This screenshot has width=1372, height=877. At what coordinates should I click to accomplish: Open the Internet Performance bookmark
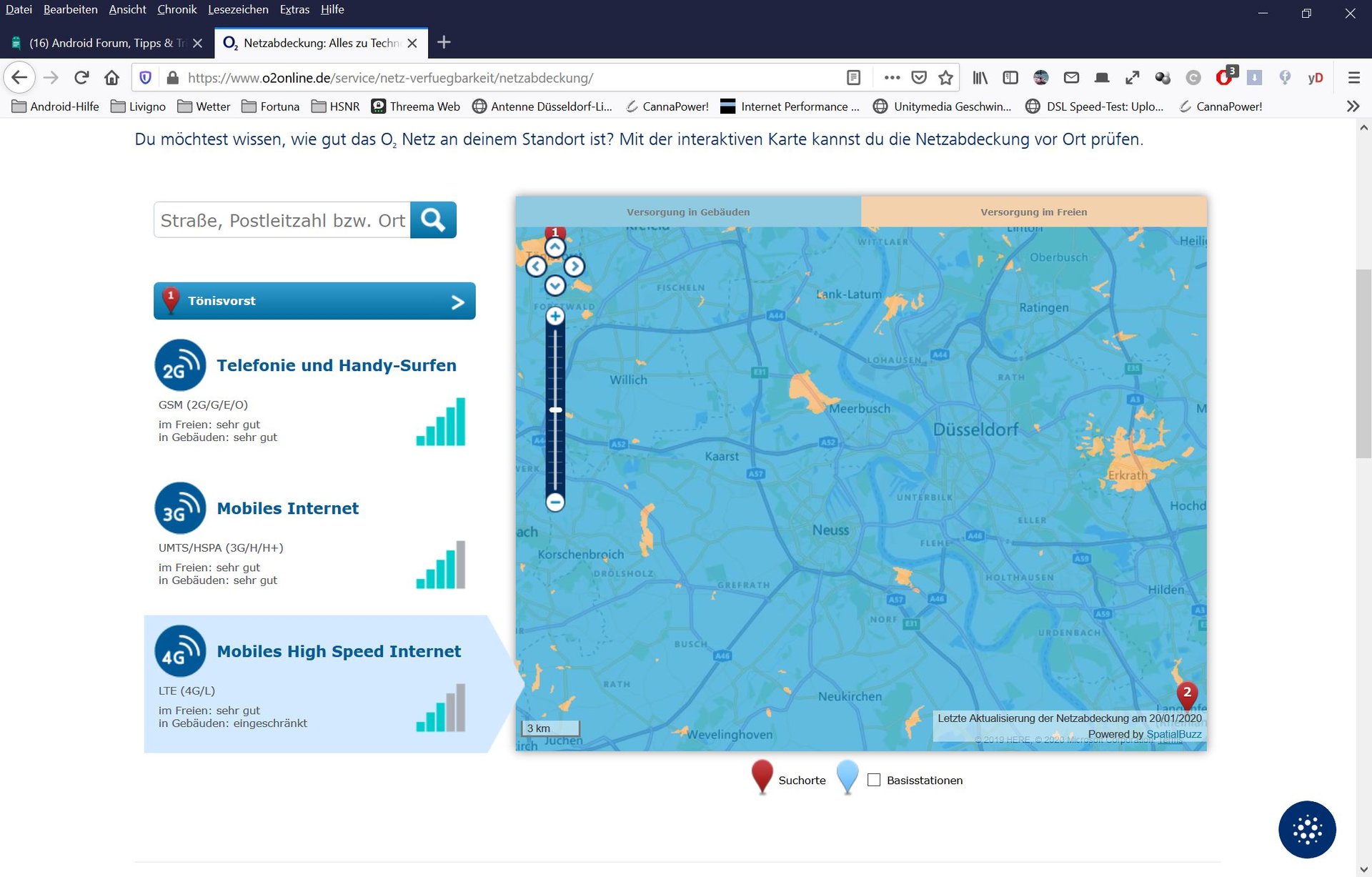790,106
